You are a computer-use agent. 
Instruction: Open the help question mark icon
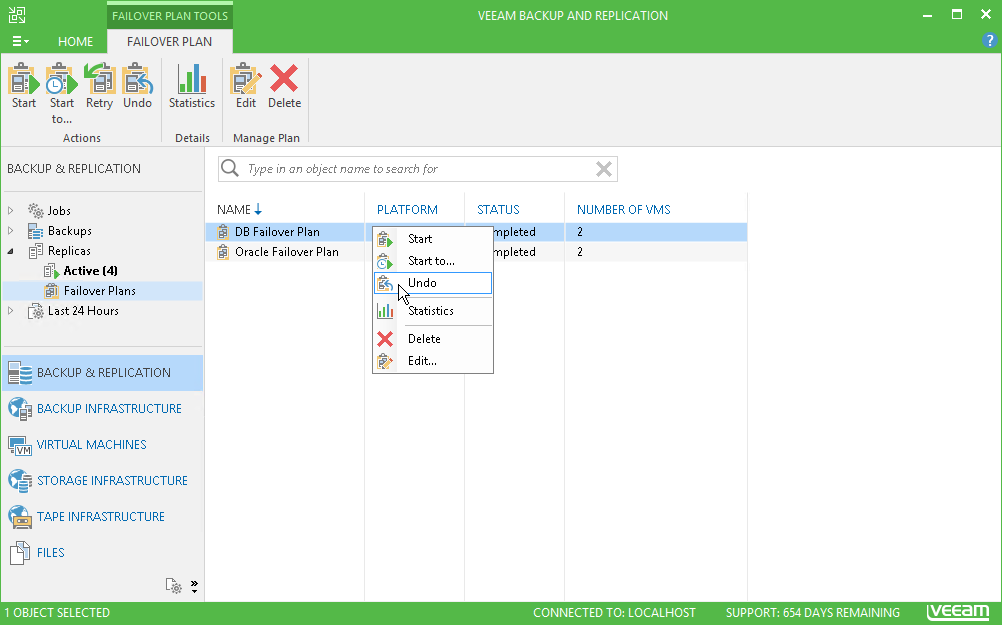click(989, 41)
